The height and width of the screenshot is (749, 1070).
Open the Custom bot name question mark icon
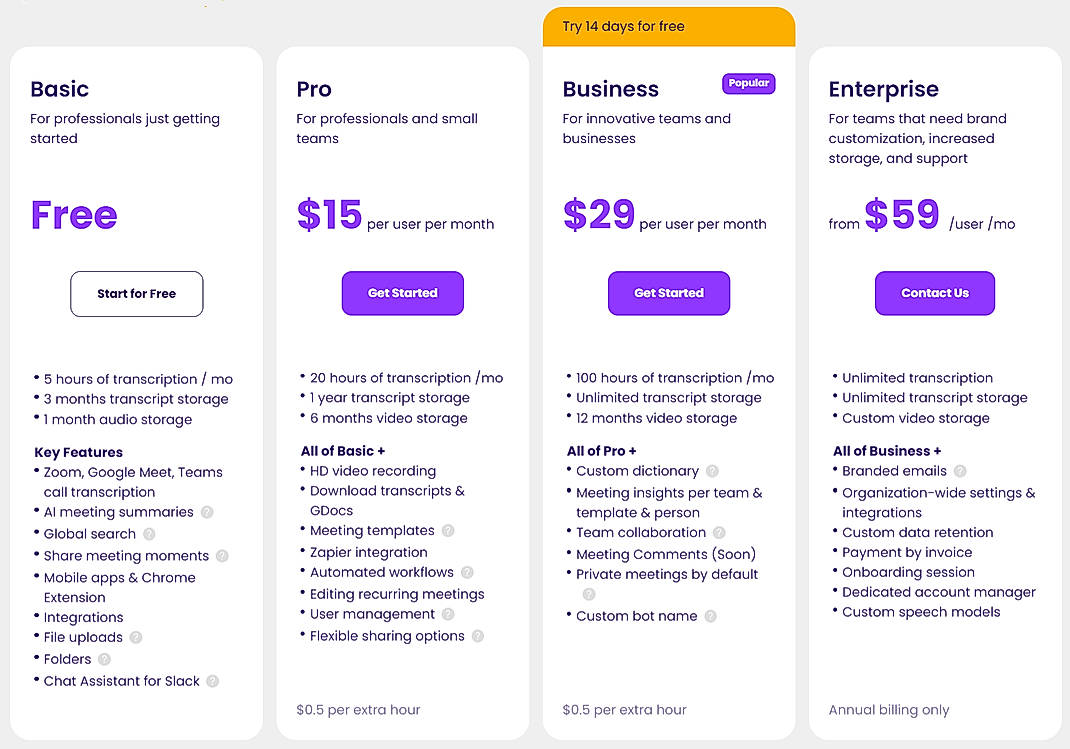(x=710, y=616)
